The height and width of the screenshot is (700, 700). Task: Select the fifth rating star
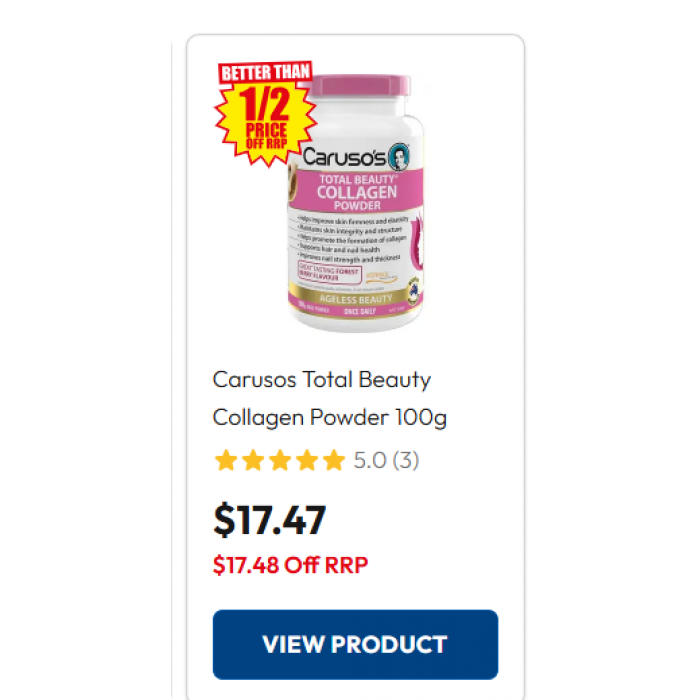(334, 460)
